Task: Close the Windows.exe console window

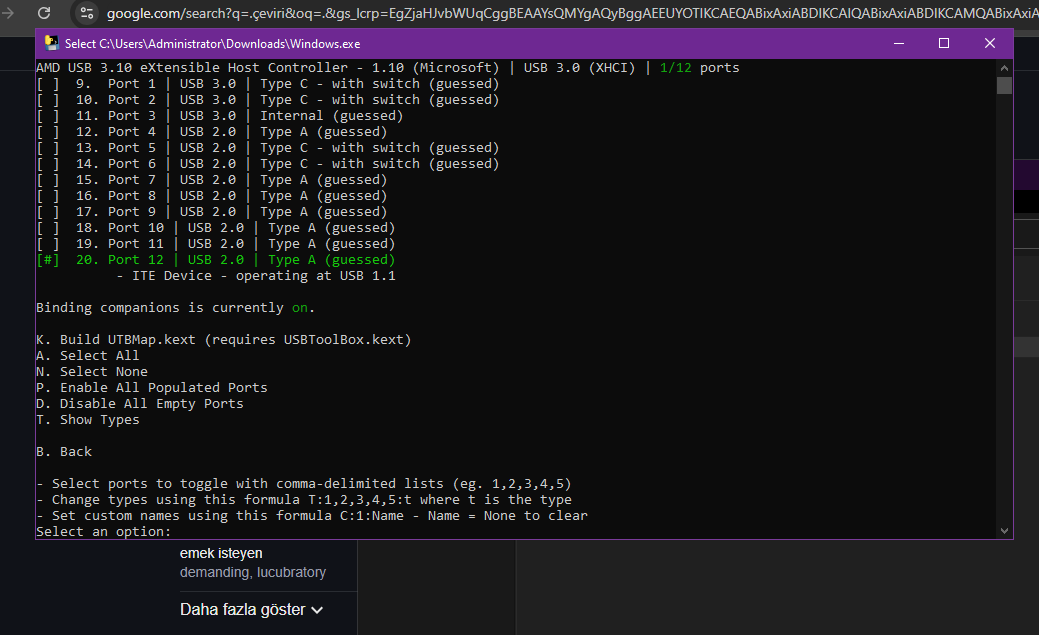Action: (x=989, y=43)
